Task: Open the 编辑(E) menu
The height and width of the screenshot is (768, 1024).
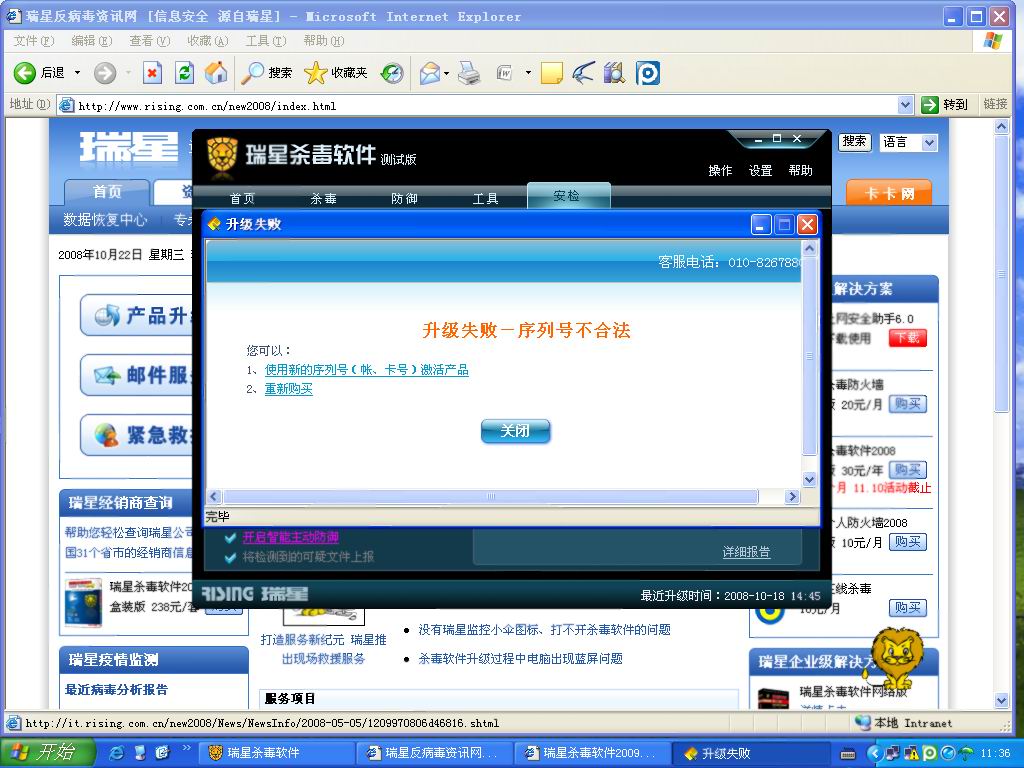Action: (x=91, y=40)
